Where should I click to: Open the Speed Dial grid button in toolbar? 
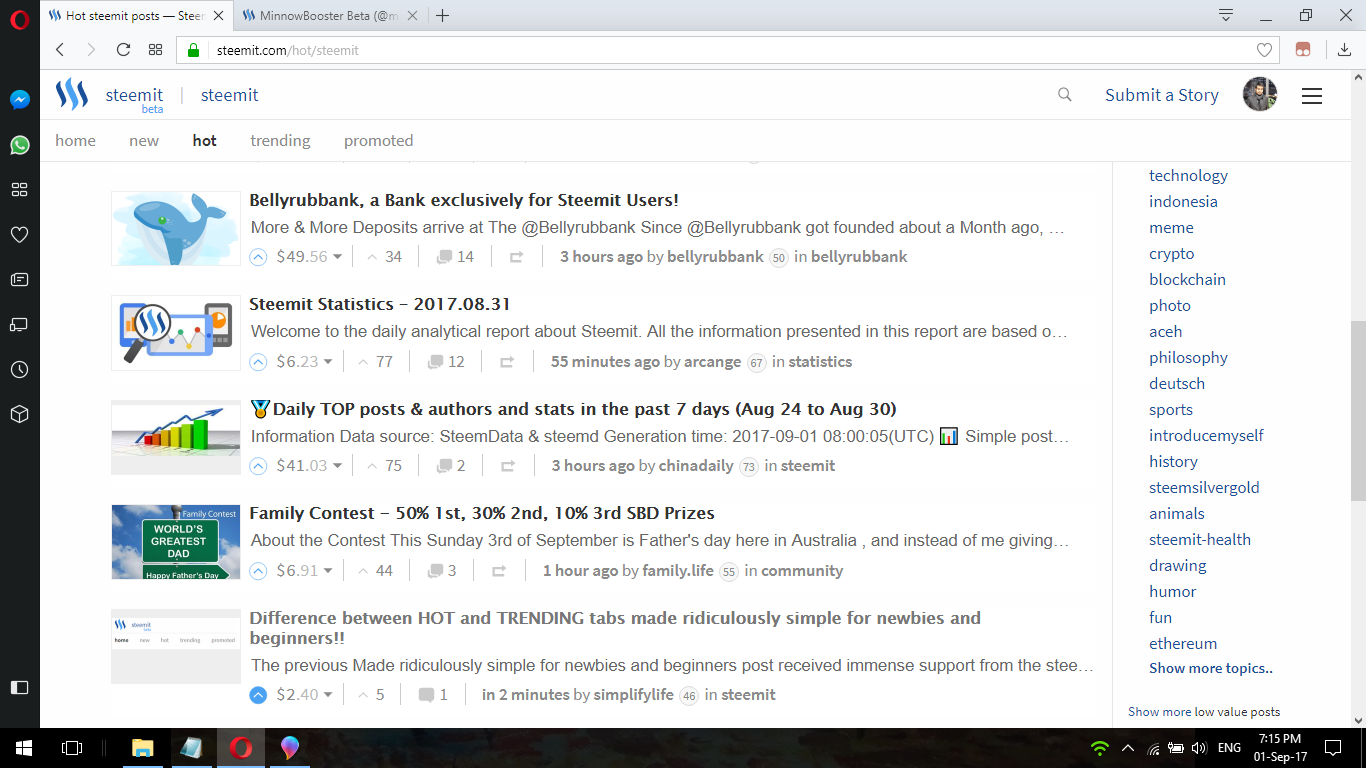pyautogui.click(x=155, y=50)
